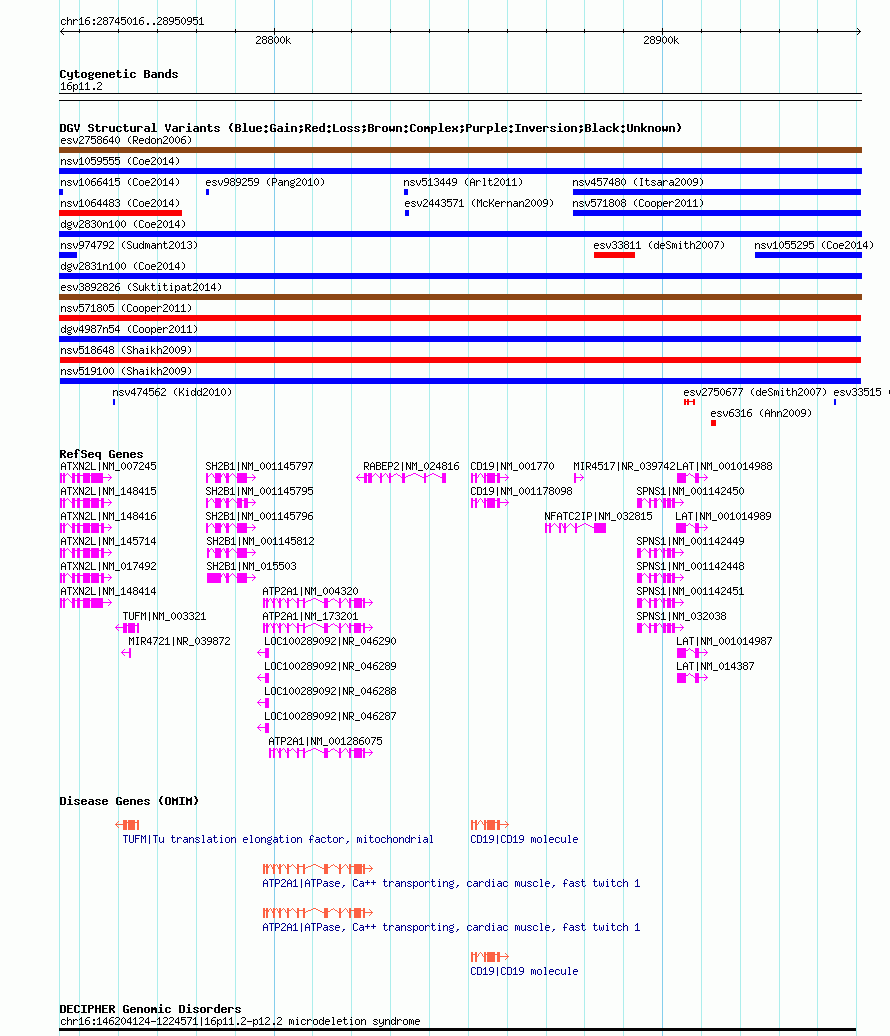Click the nsv474562 (Kidd2010) variant label
This screenshot has height=1036, width=890.
(172, 392)
